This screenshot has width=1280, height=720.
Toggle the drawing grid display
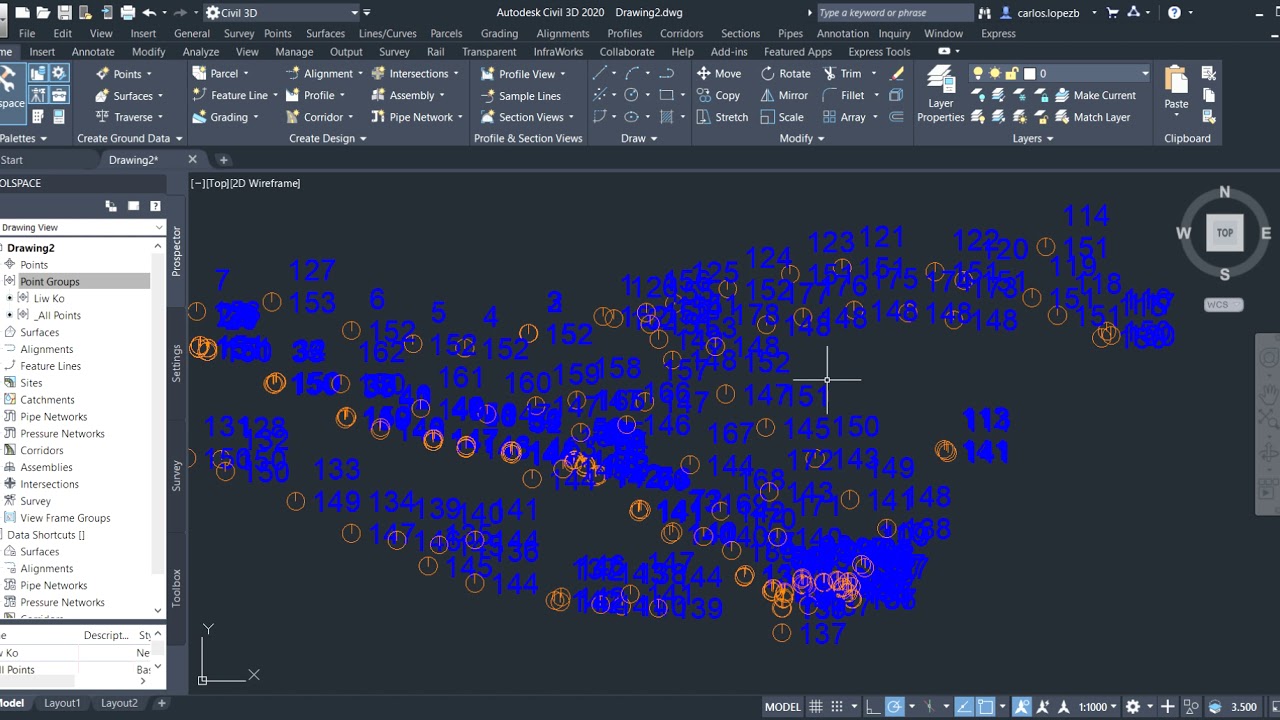click(816, 706)
